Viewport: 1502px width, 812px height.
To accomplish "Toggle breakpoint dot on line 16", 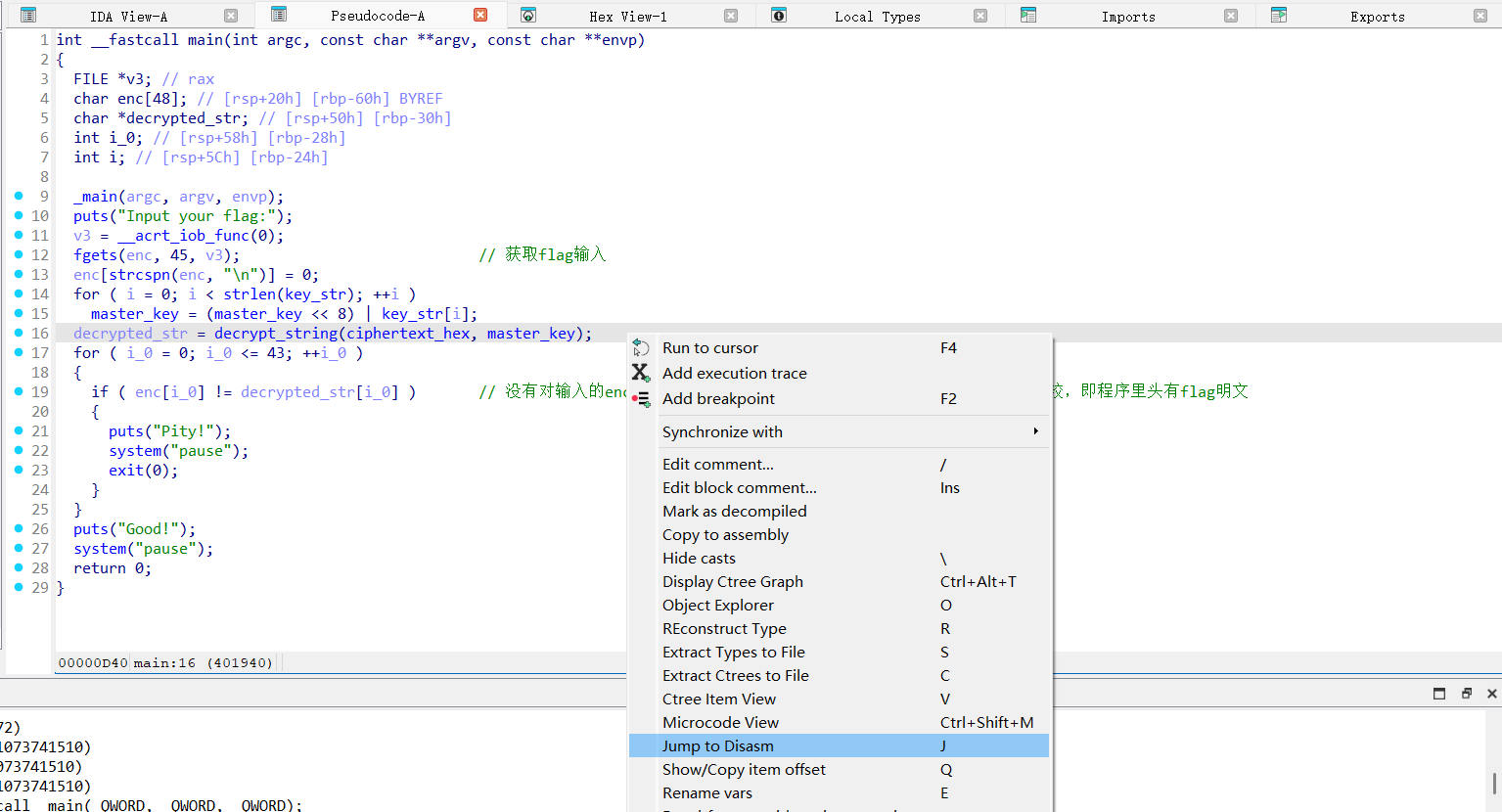I will coord(19,333).
